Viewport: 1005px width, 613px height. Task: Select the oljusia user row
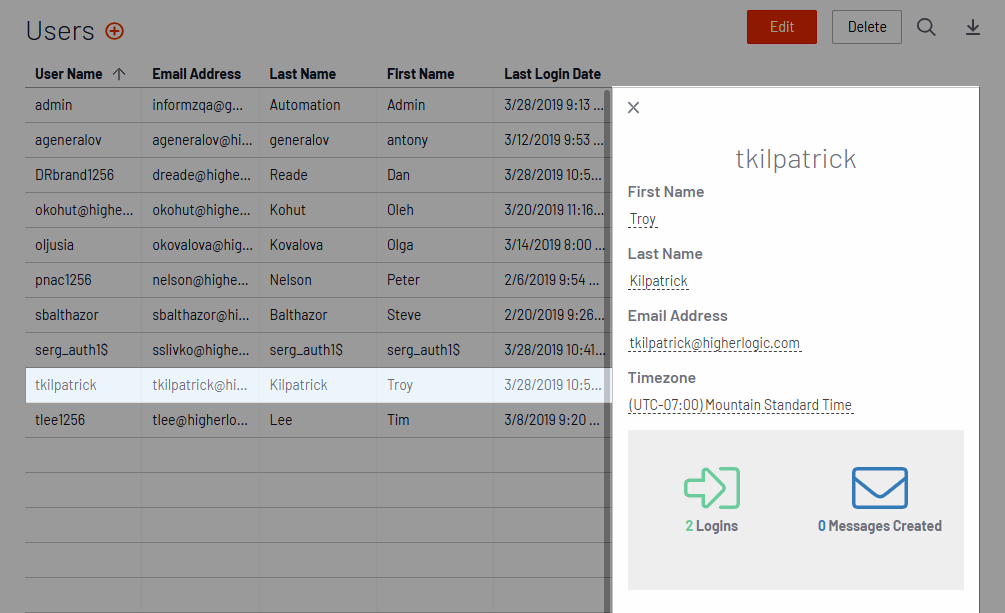[x=319, y=245]
